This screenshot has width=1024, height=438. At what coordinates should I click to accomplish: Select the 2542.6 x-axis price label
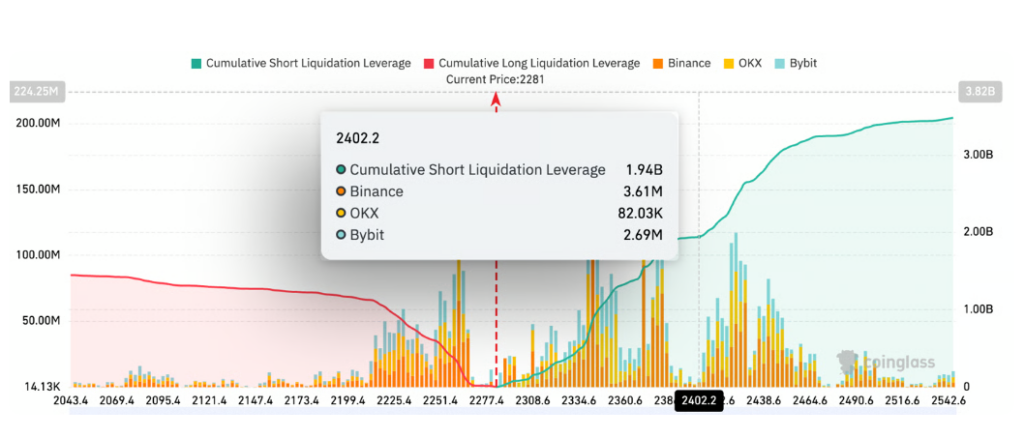946,401
